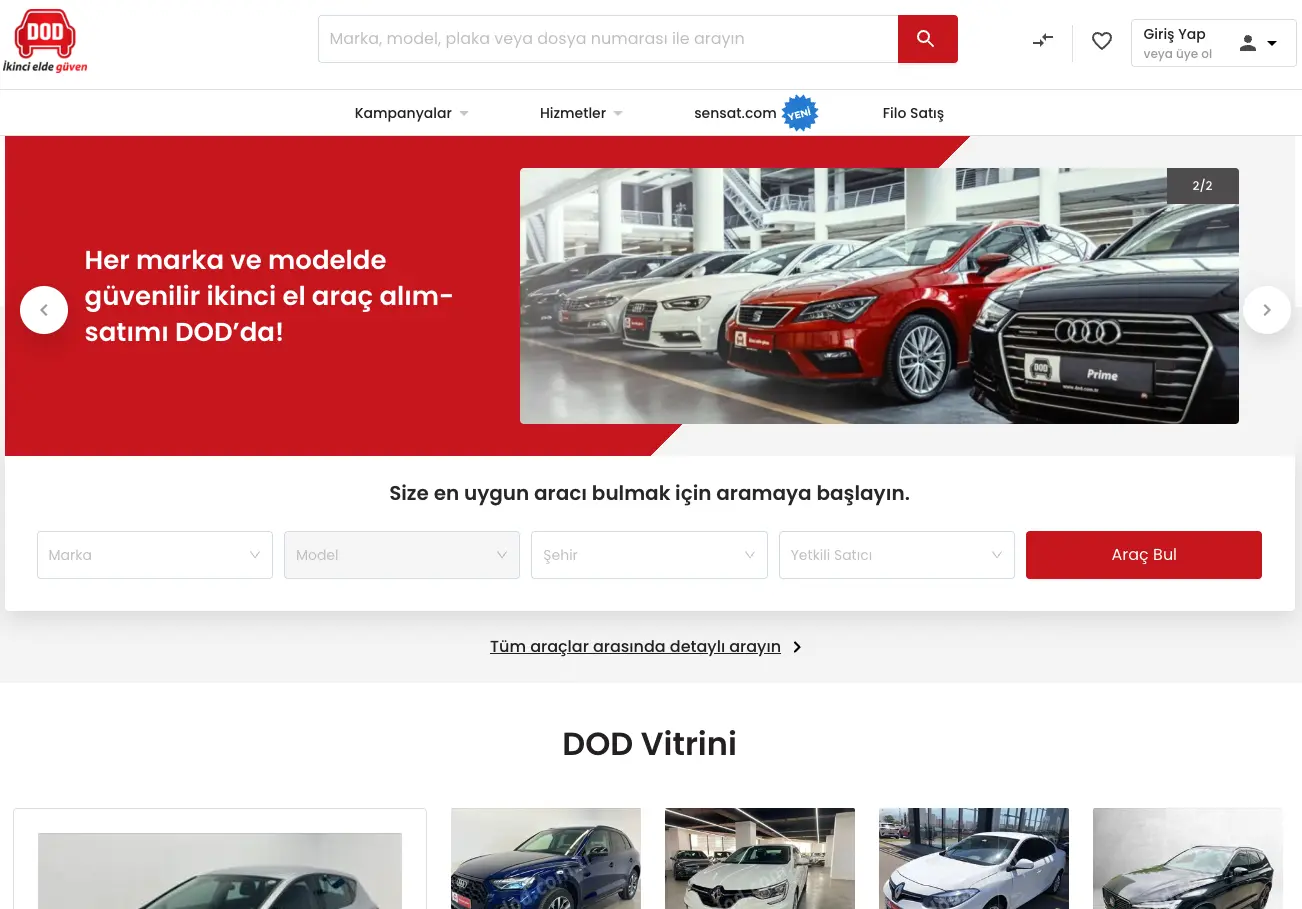Screen dimensions: 1302x909
Task: Click arrow beside detailed search link
Action: pyautogui.click(x=797, y=647)
